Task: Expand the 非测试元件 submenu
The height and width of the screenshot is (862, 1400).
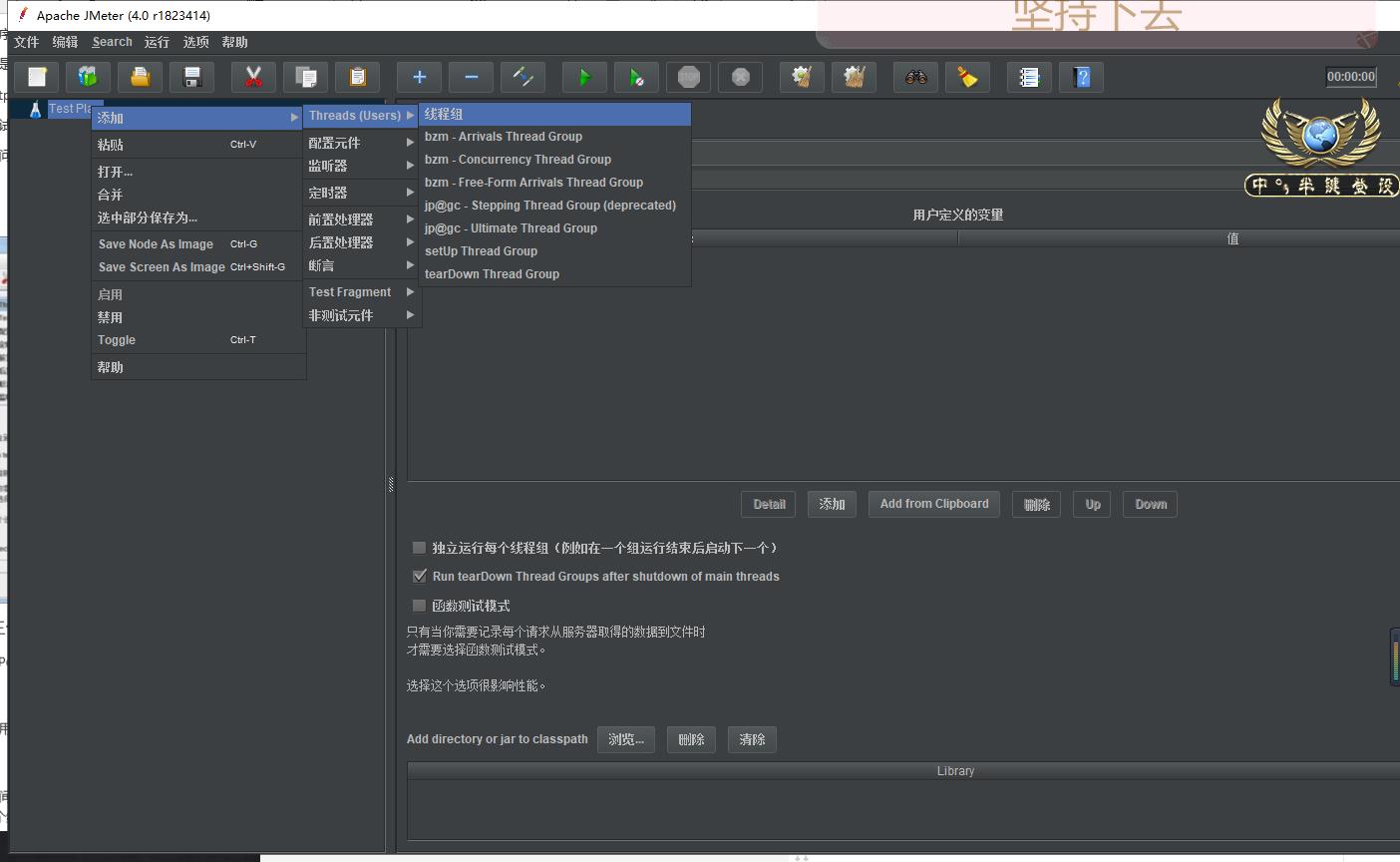Action: 361,315
